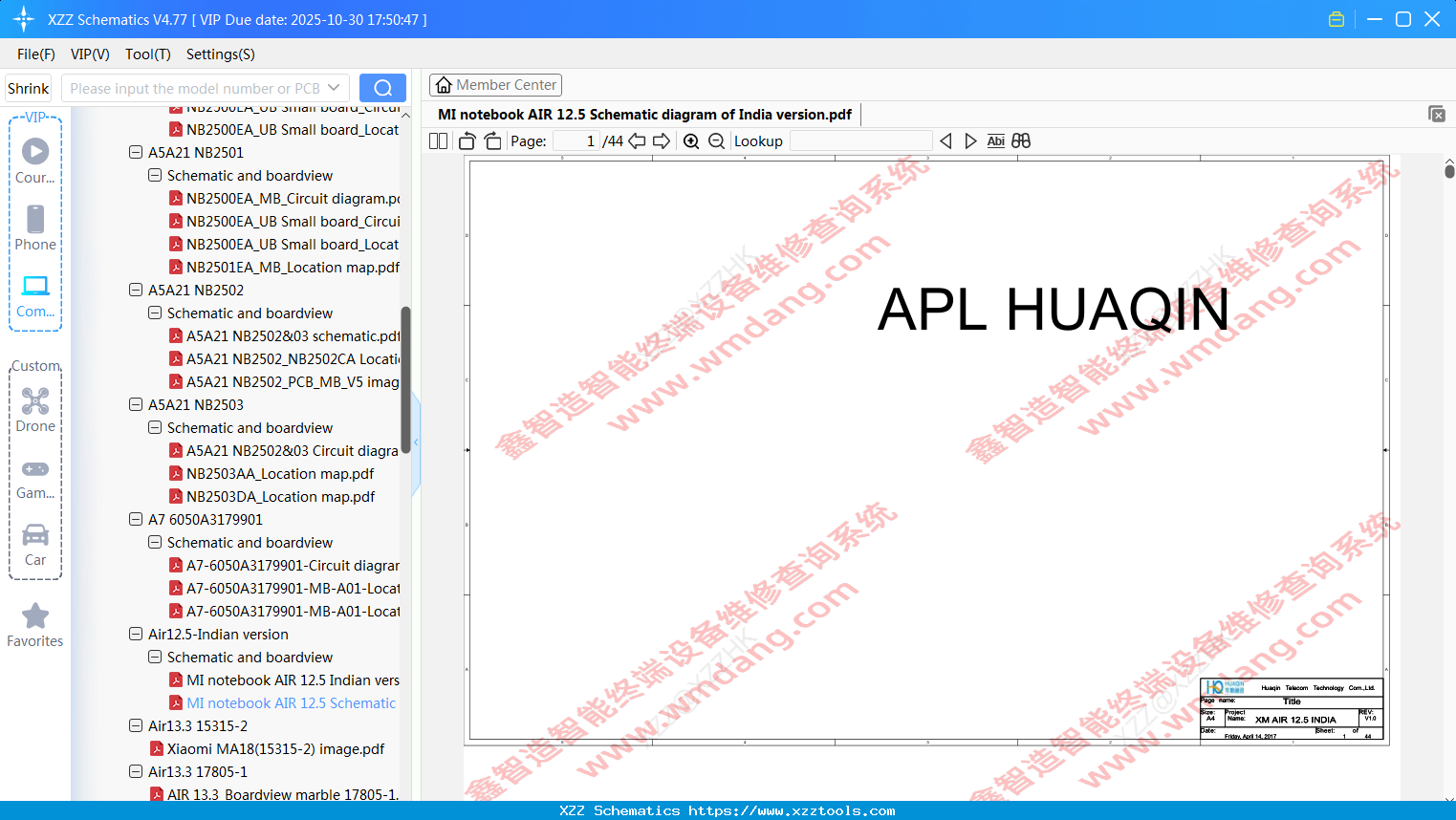
Task: Rotate the PDF page clockwise
Action: tap(492, 141)
